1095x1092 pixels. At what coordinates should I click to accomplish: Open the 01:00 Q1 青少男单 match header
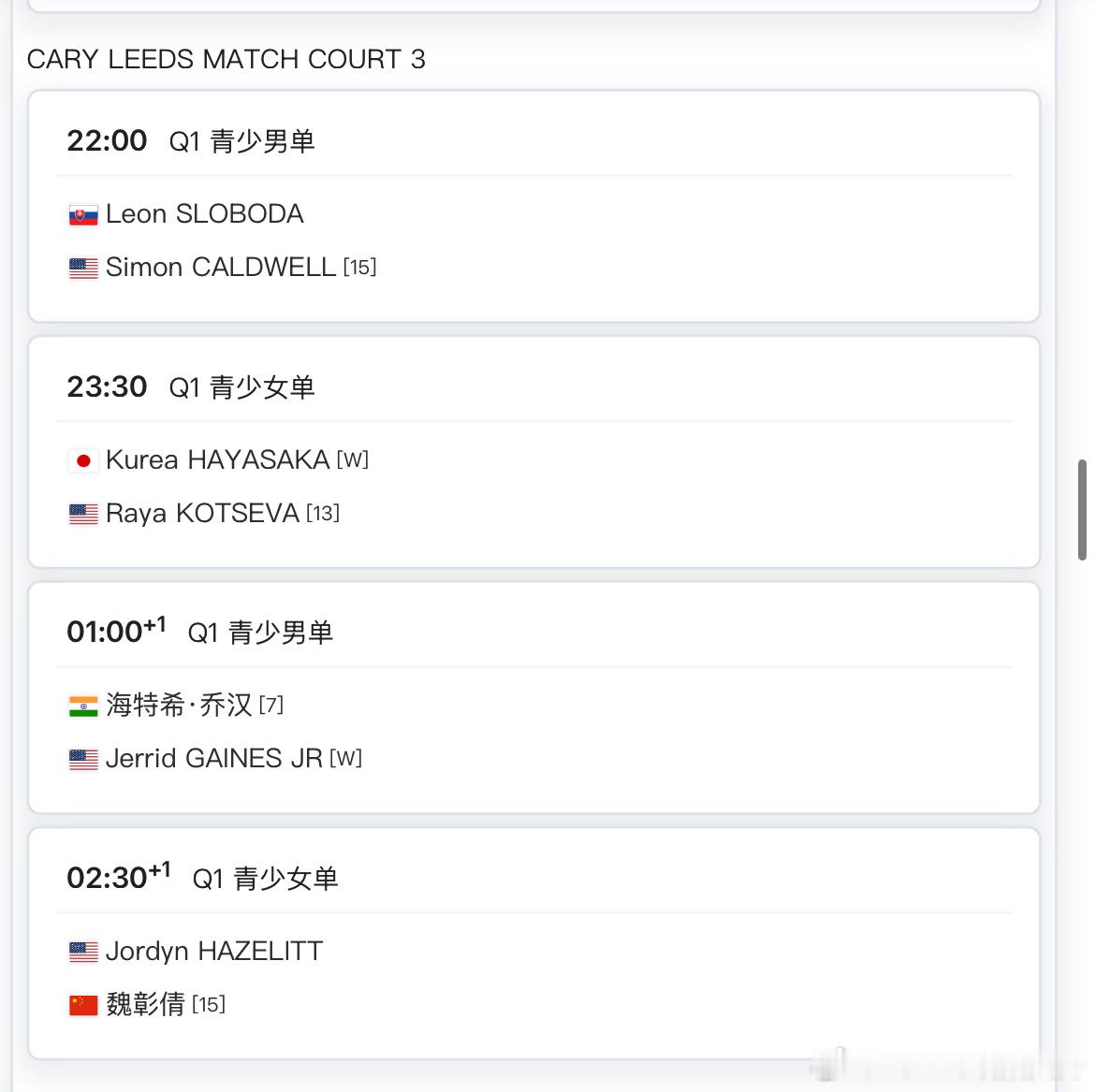[x=199, y=632]
